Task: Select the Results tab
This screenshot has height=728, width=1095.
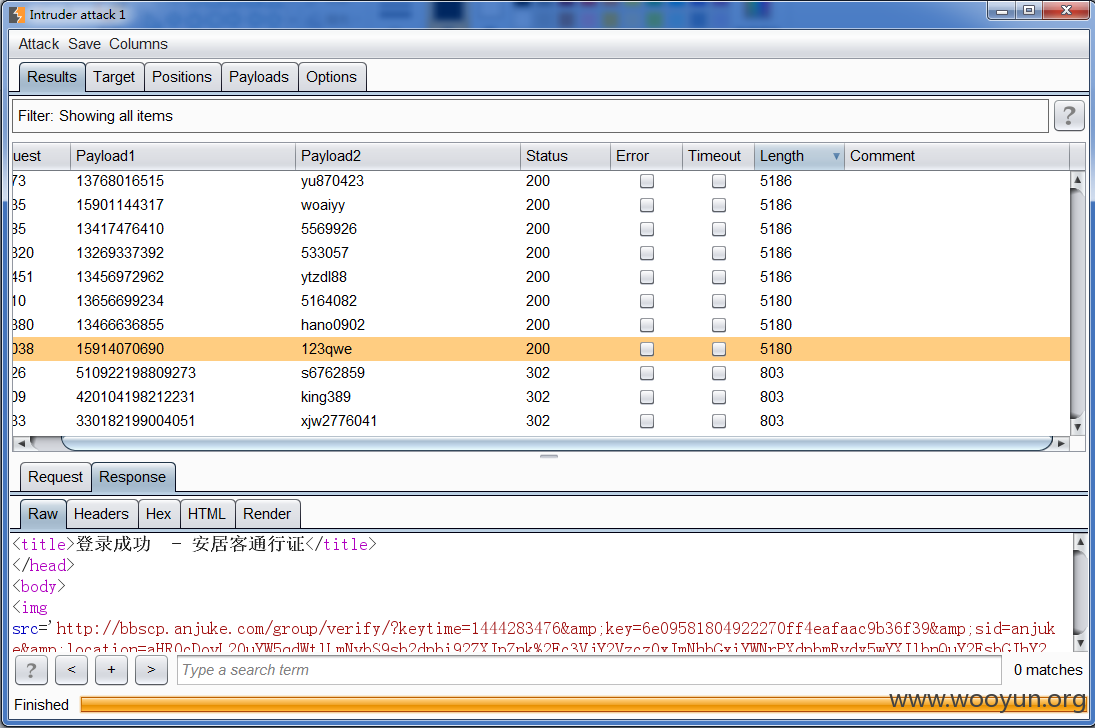Action: coord(52,77)
